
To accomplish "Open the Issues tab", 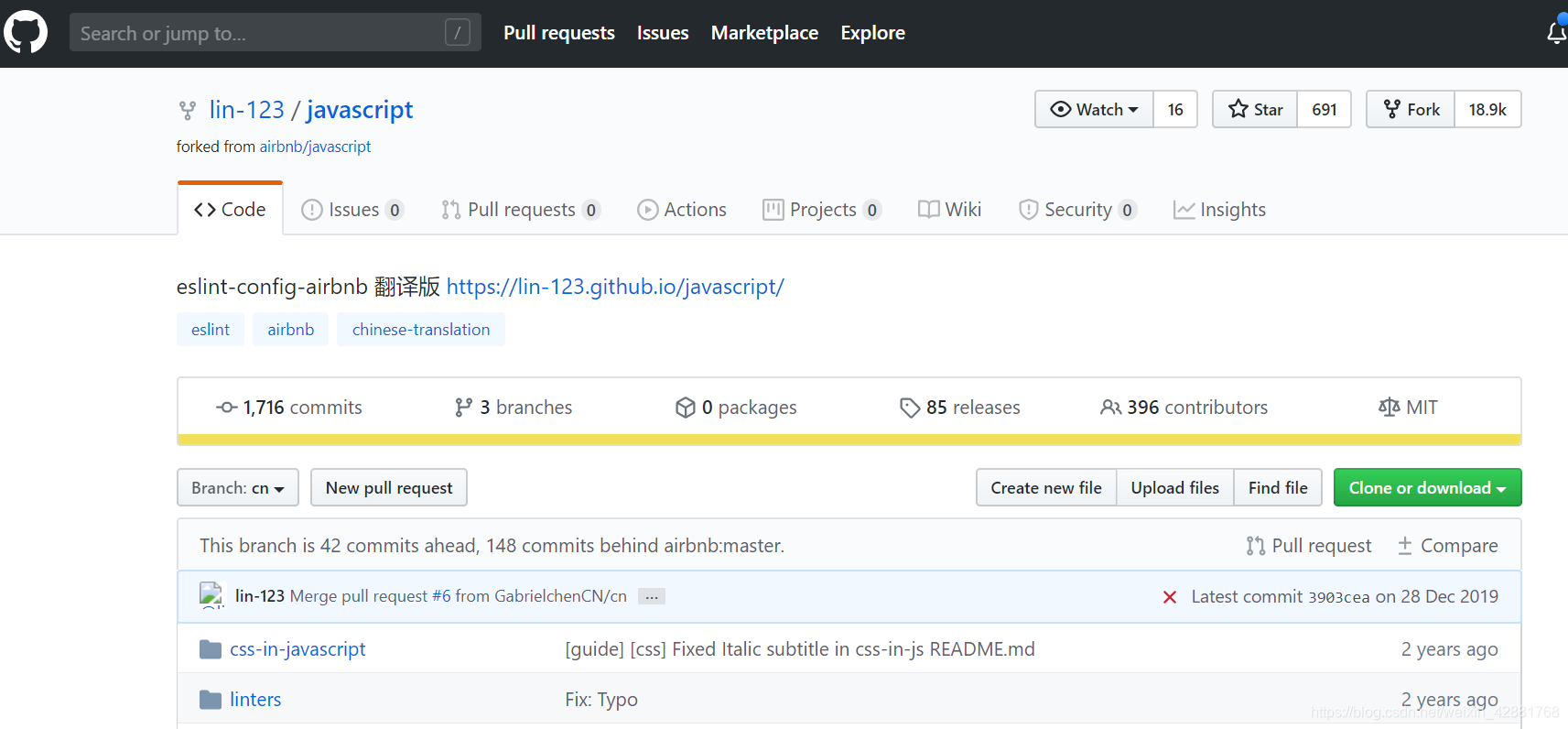I will (352, 210).
